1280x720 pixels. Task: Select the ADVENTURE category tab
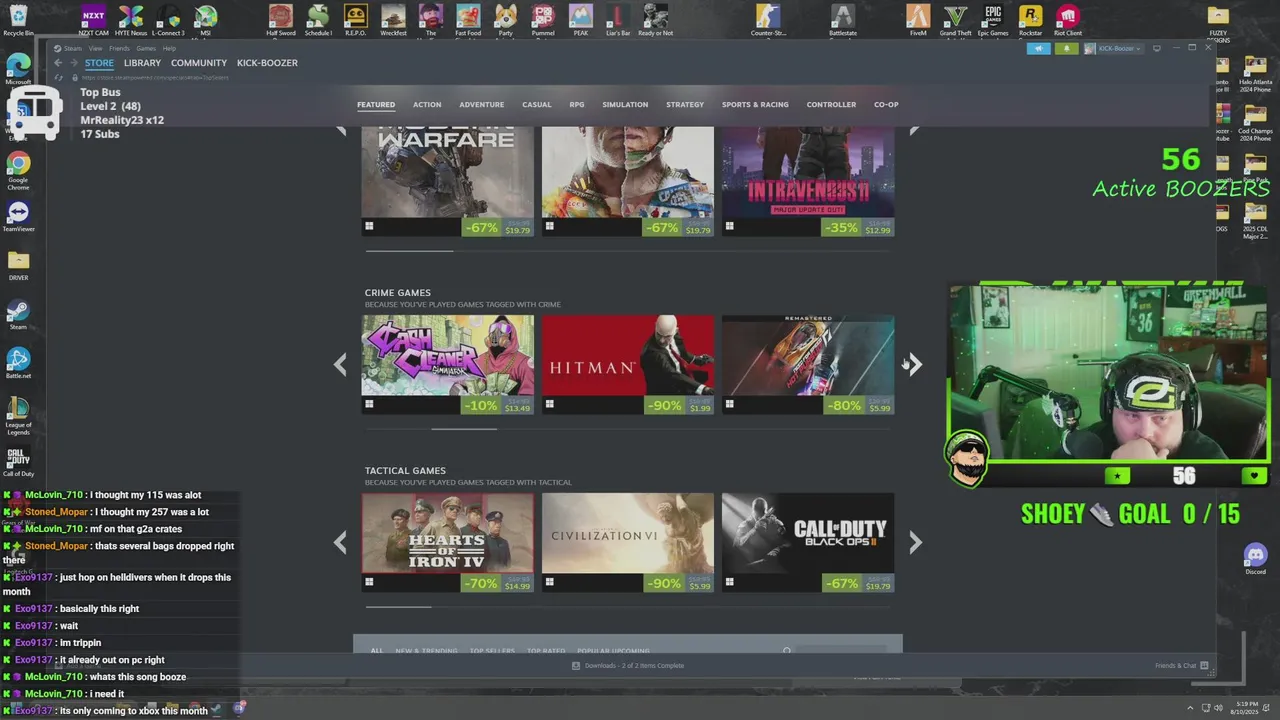pos(482,104)
